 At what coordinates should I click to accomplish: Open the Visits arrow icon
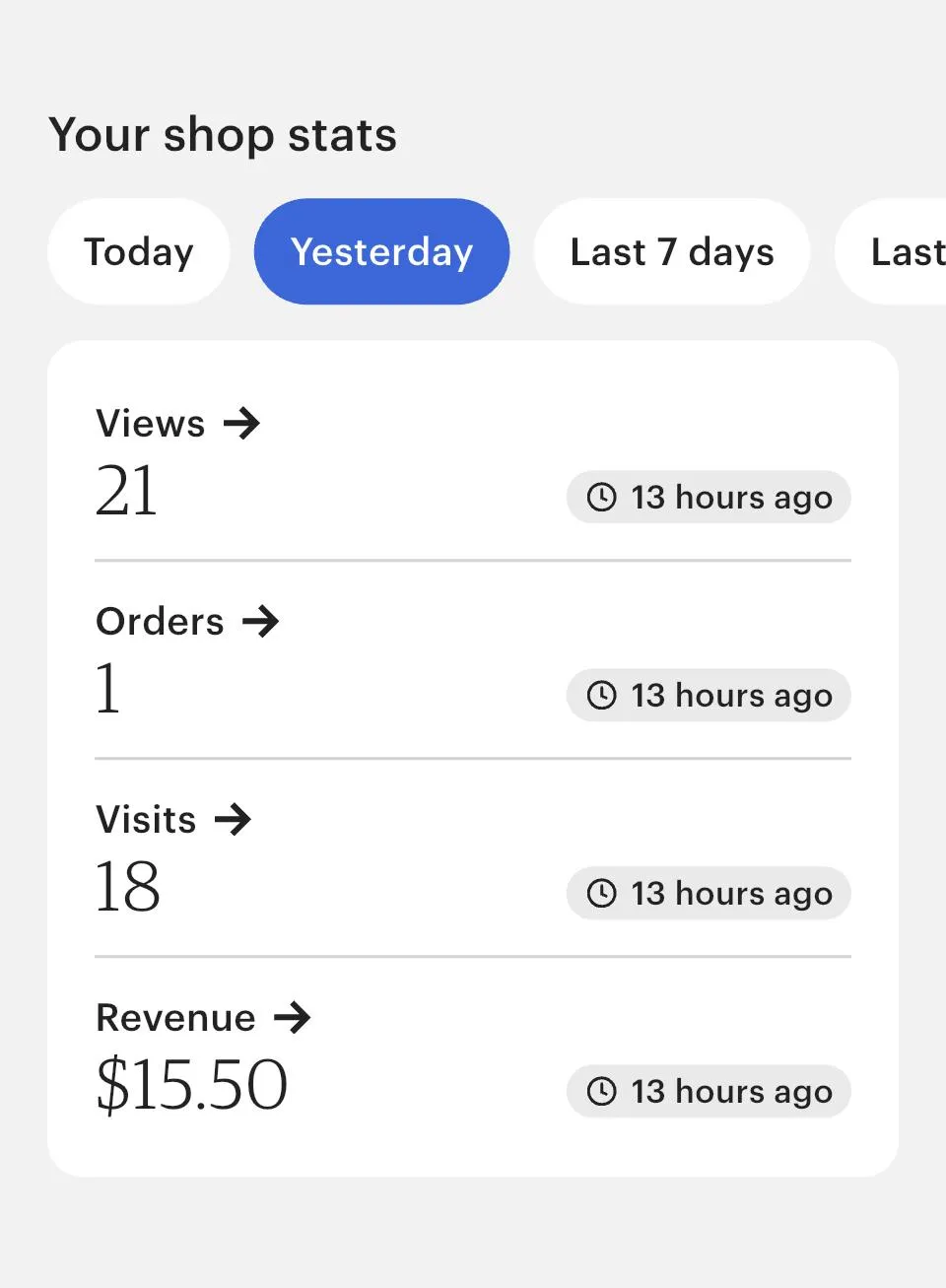coord(234,819)
